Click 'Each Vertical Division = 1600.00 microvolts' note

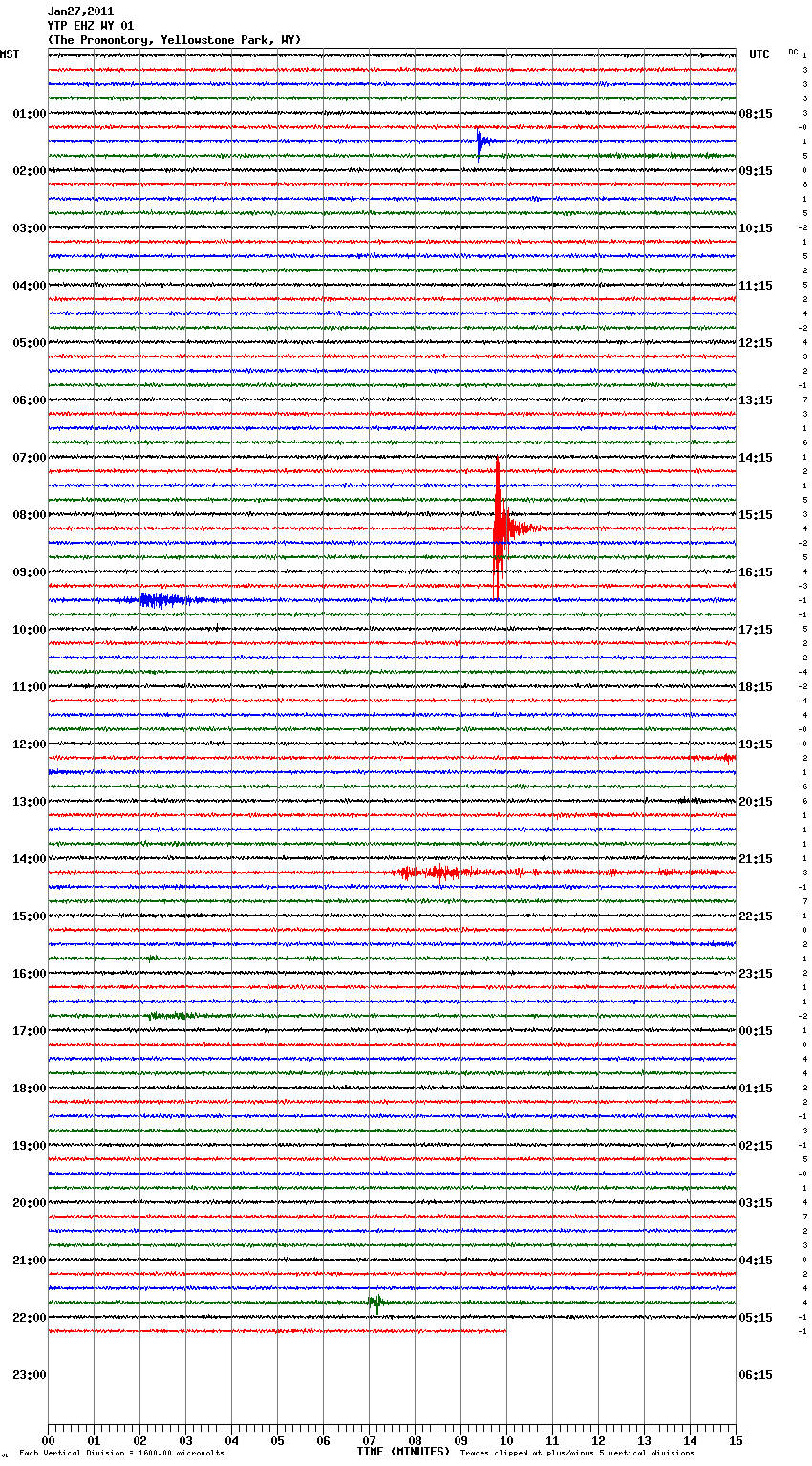click(x=121, y=1453)
